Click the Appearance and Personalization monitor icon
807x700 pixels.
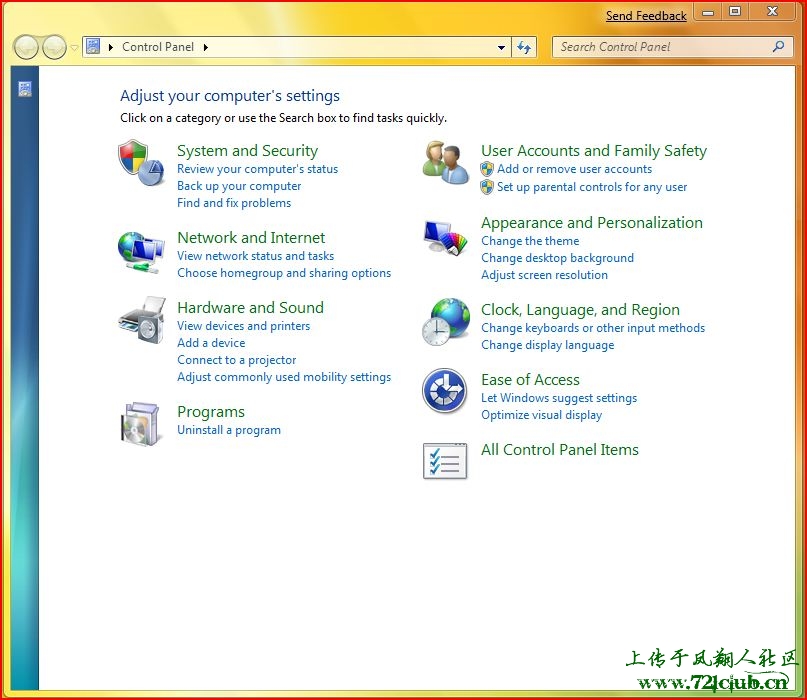(x=445, y=236)
